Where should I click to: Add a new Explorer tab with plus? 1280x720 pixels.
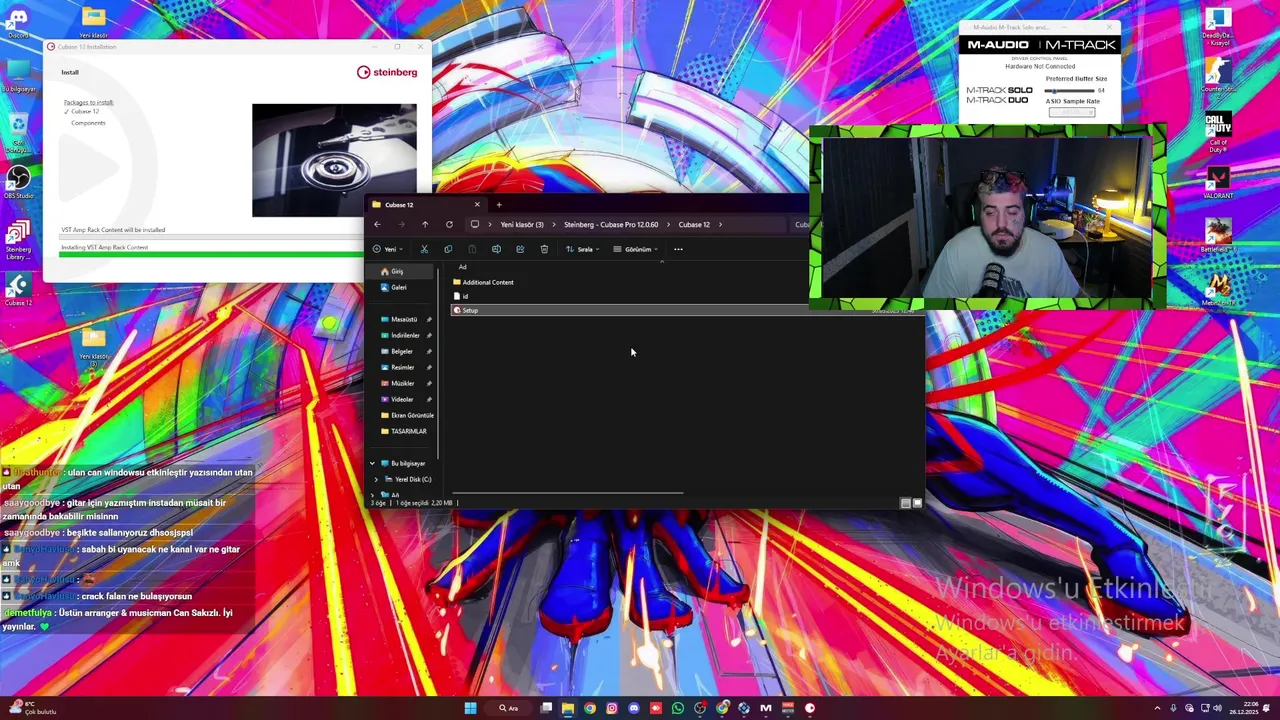pos(499,205)
